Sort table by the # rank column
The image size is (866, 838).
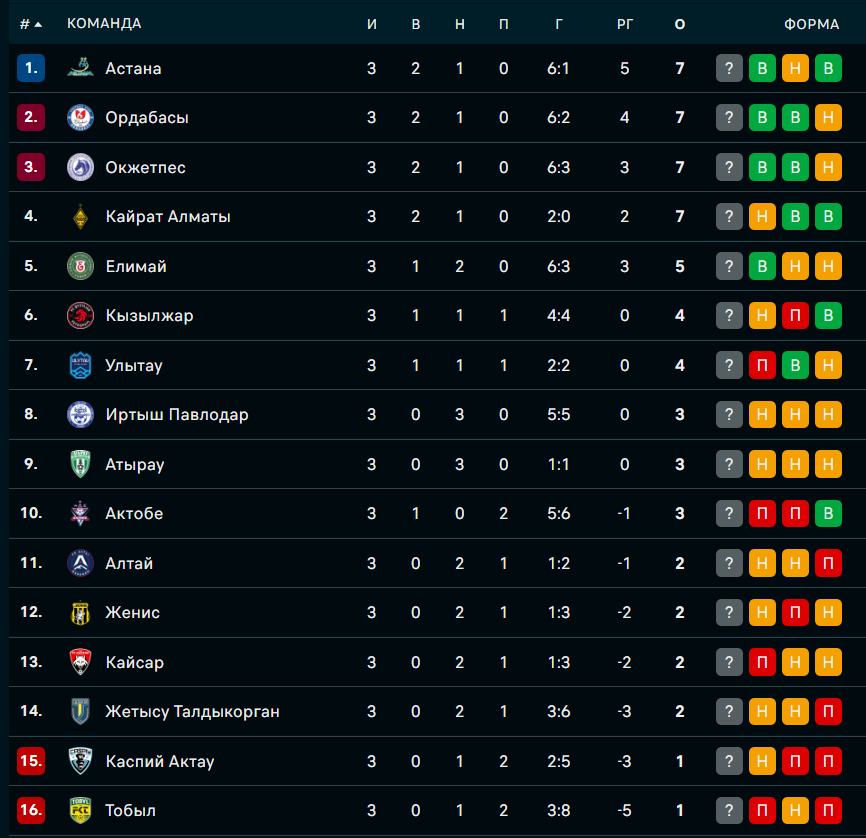pyautogui.click(x=30, y=24)
